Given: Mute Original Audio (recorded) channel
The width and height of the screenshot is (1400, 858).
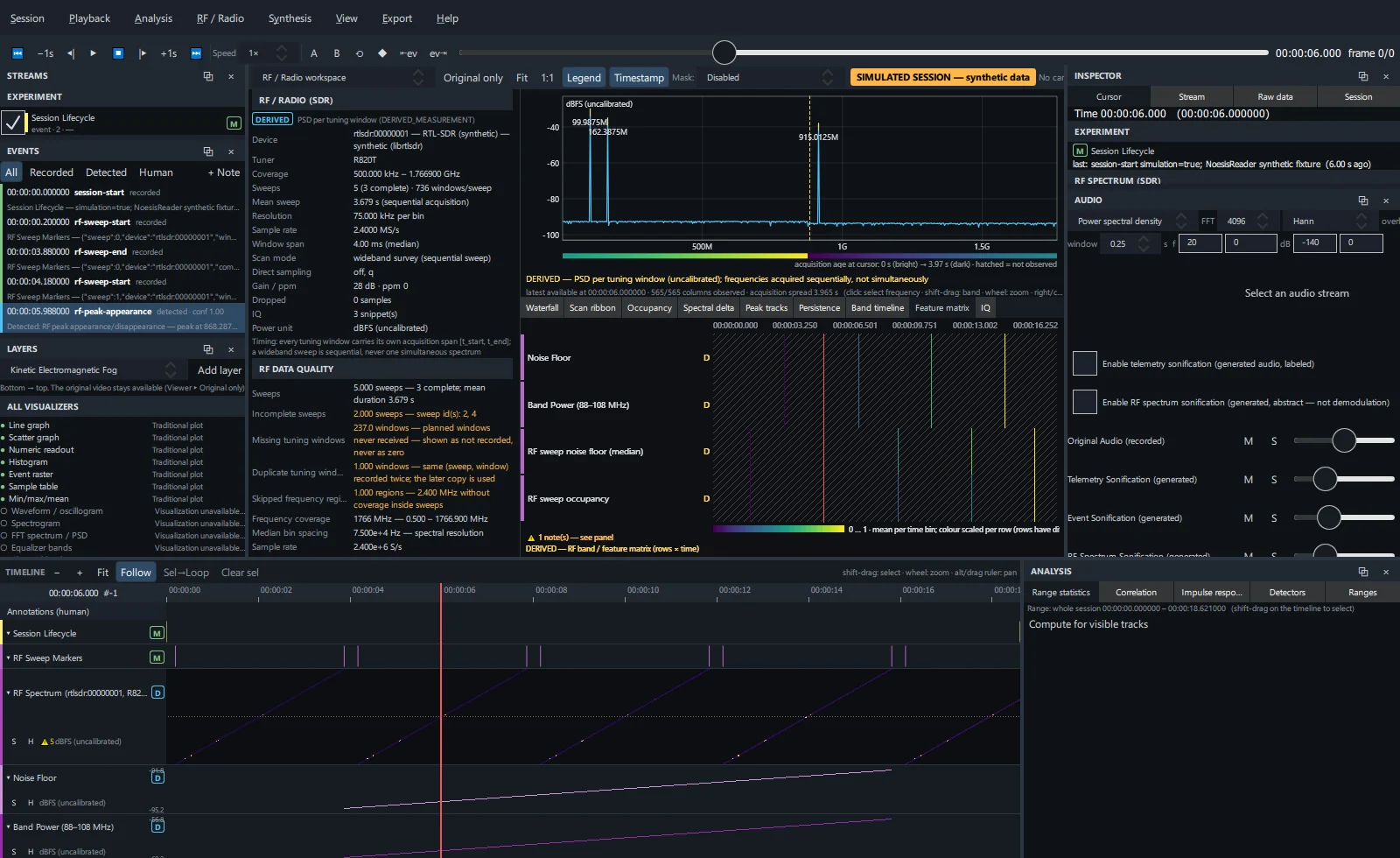Looking at the screenshot, I should coord(1249,441).
